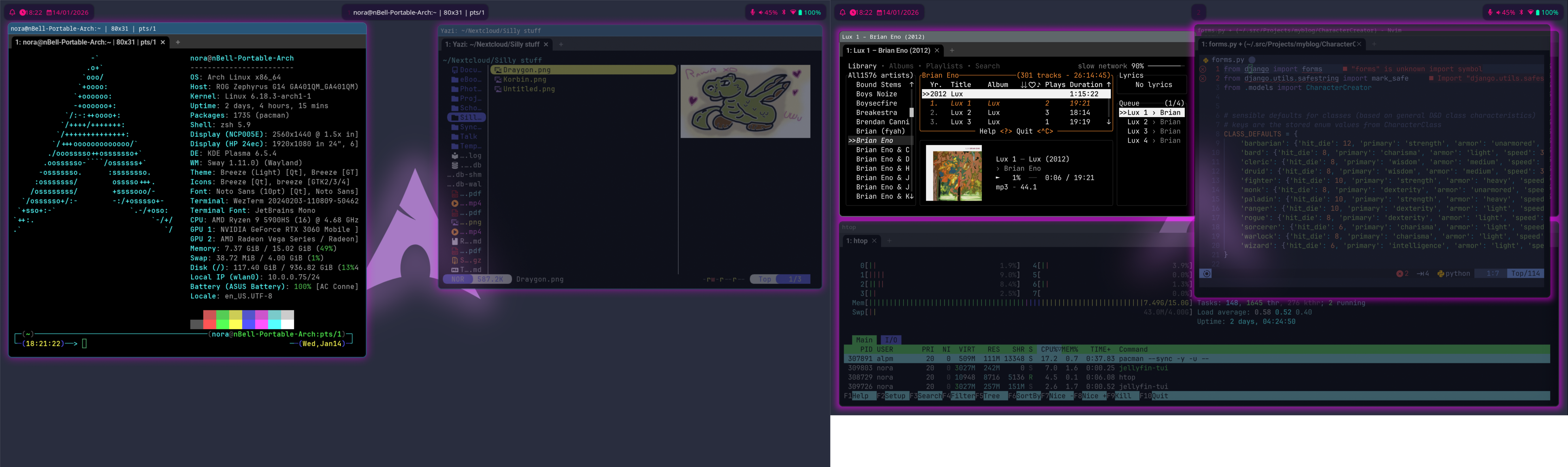Click microphone icon in left top bar
This screenshot has height=467, width=1568.
[753, 12]
